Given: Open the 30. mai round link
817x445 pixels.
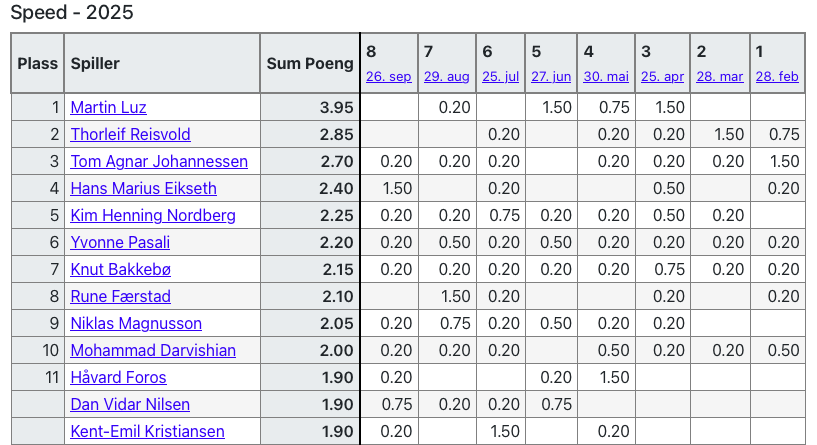Looking at the screenshot, I should coord(606,77).
